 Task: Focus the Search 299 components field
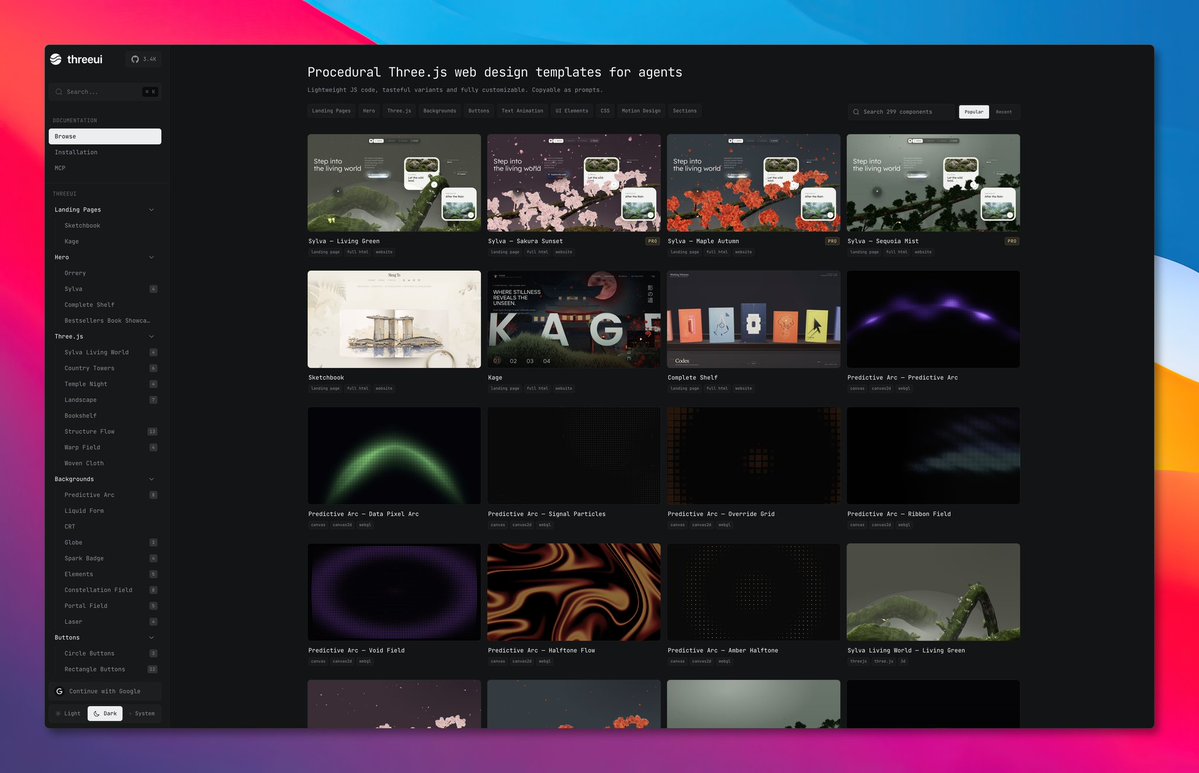pyautogui.click(x=901, y=112)
